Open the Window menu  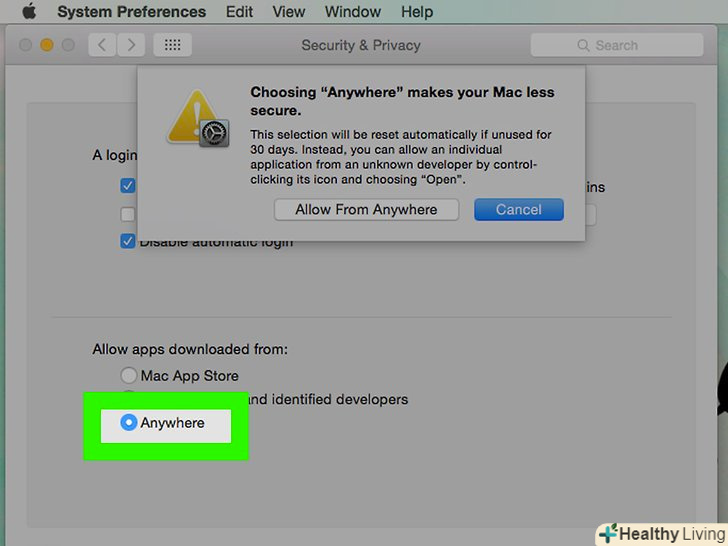click(353, 12)
